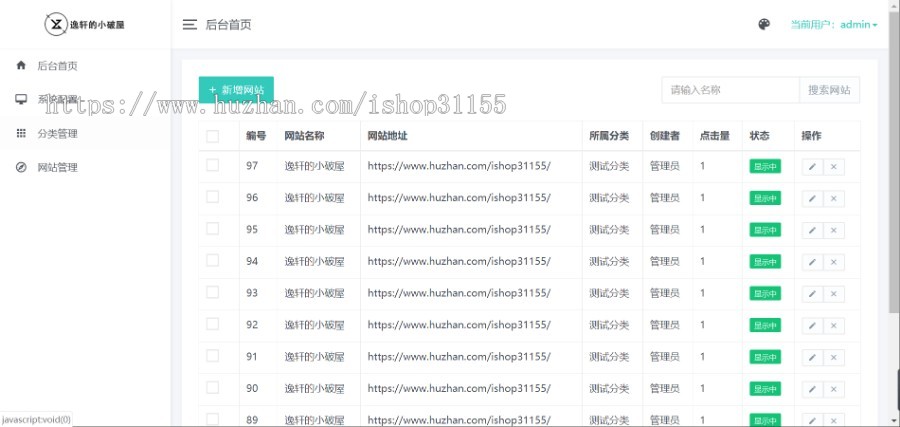The width and height of the screenshot is (900, 427).
Task: Edit row 95 with pencil icon
Action: pos(812,230)
